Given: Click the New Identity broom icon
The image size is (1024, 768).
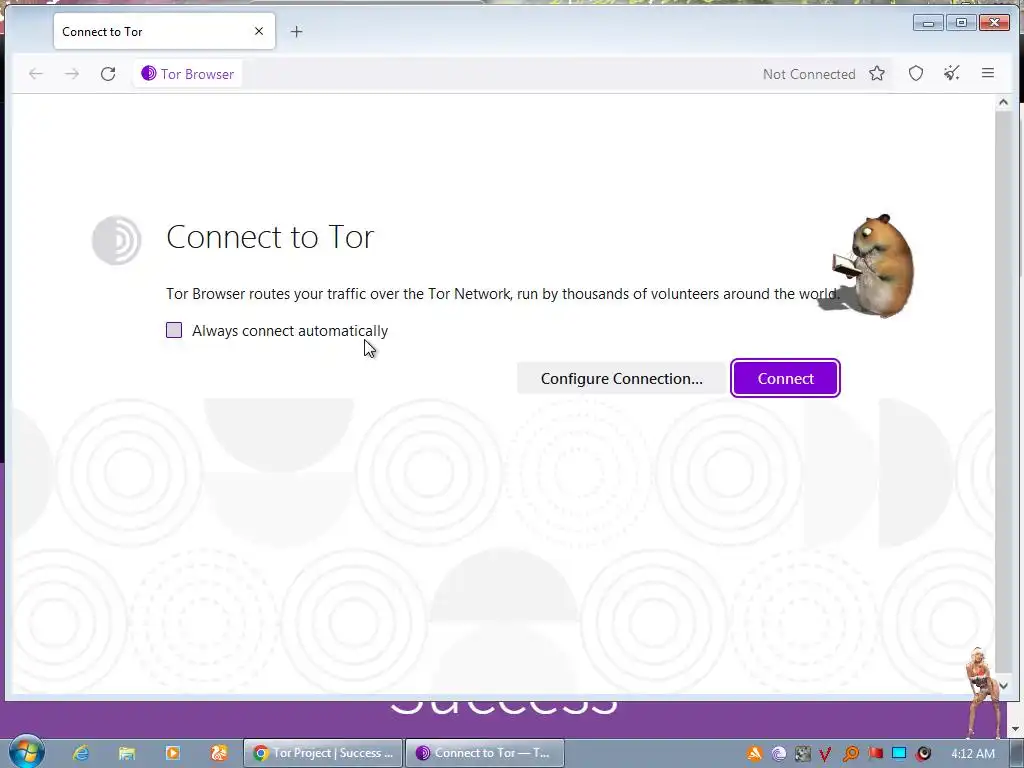Looking at the screenshot, I should [x=952, y=73].
